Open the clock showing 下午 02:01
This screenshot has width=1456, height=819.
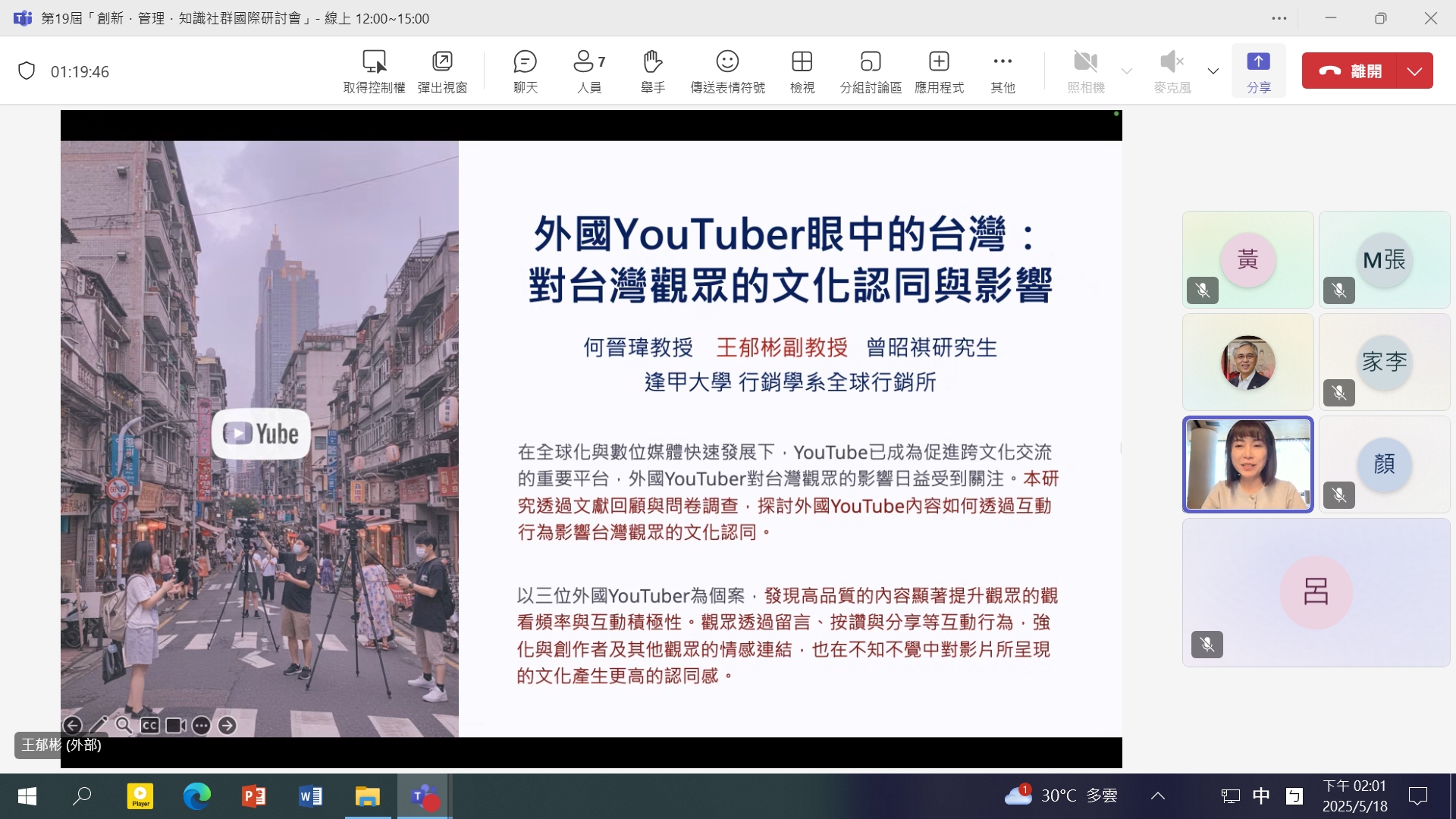pos(1355,795)
